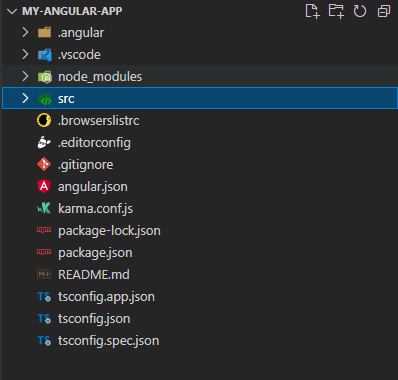Viewport: 398px width, 380px height.
Task: Expand the .angular folder chevron
Action: click(25, 32)
